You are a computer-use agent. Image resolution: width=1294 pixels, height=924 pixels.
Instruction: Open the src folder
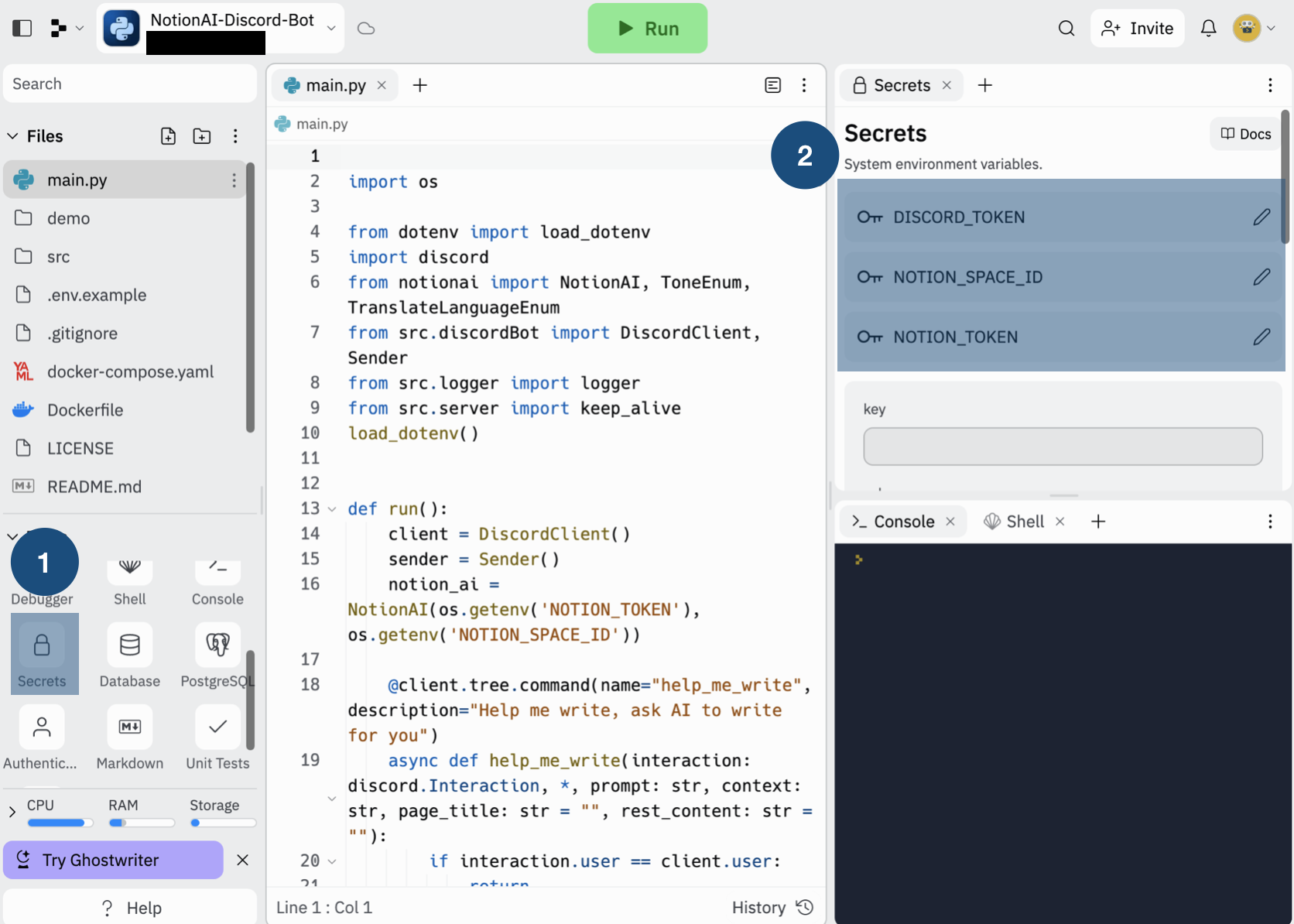coord(125,257)
